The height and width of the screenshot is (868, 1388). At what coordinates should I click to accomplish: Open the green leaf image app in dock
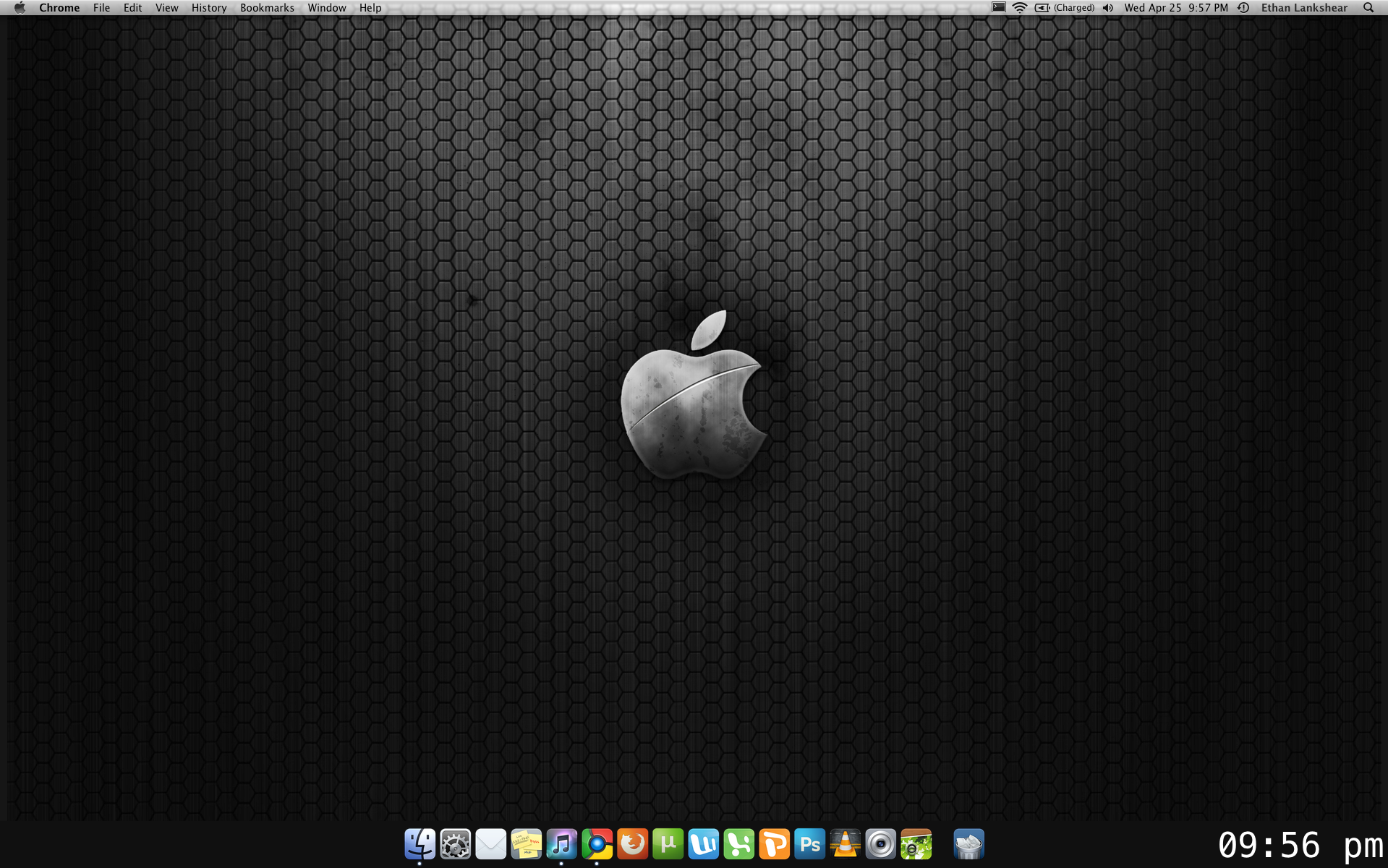coord(916,844)
